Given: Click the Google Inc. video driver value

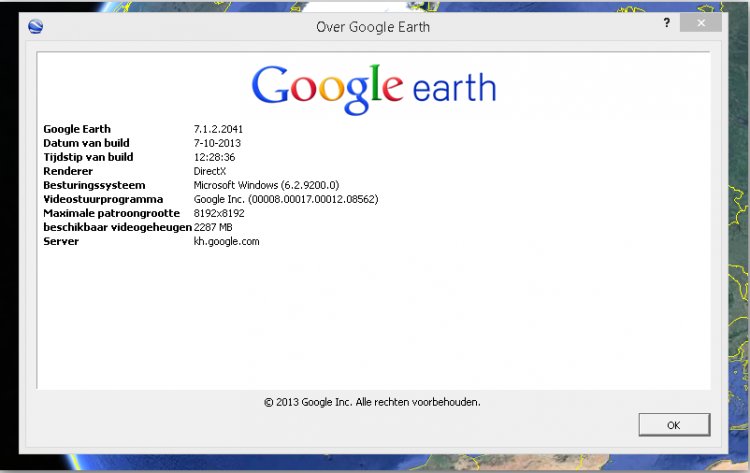Looking at the screenshot, I should click(285, 199).
